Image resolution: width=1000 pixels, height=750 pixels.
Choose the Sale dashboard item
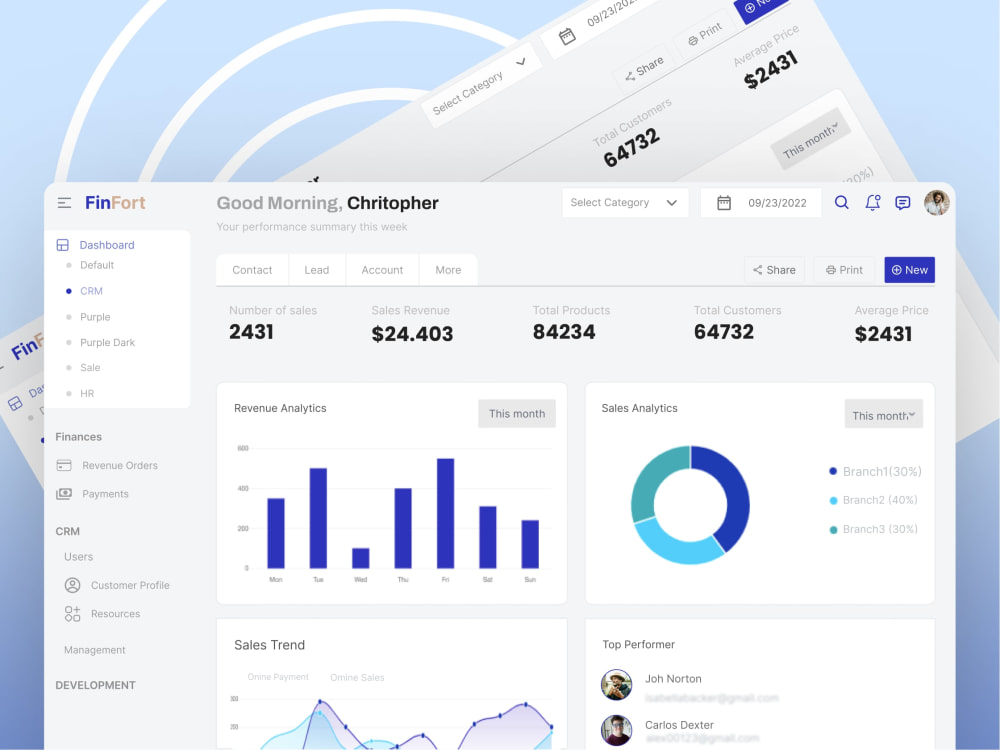[x=90, y=367]
